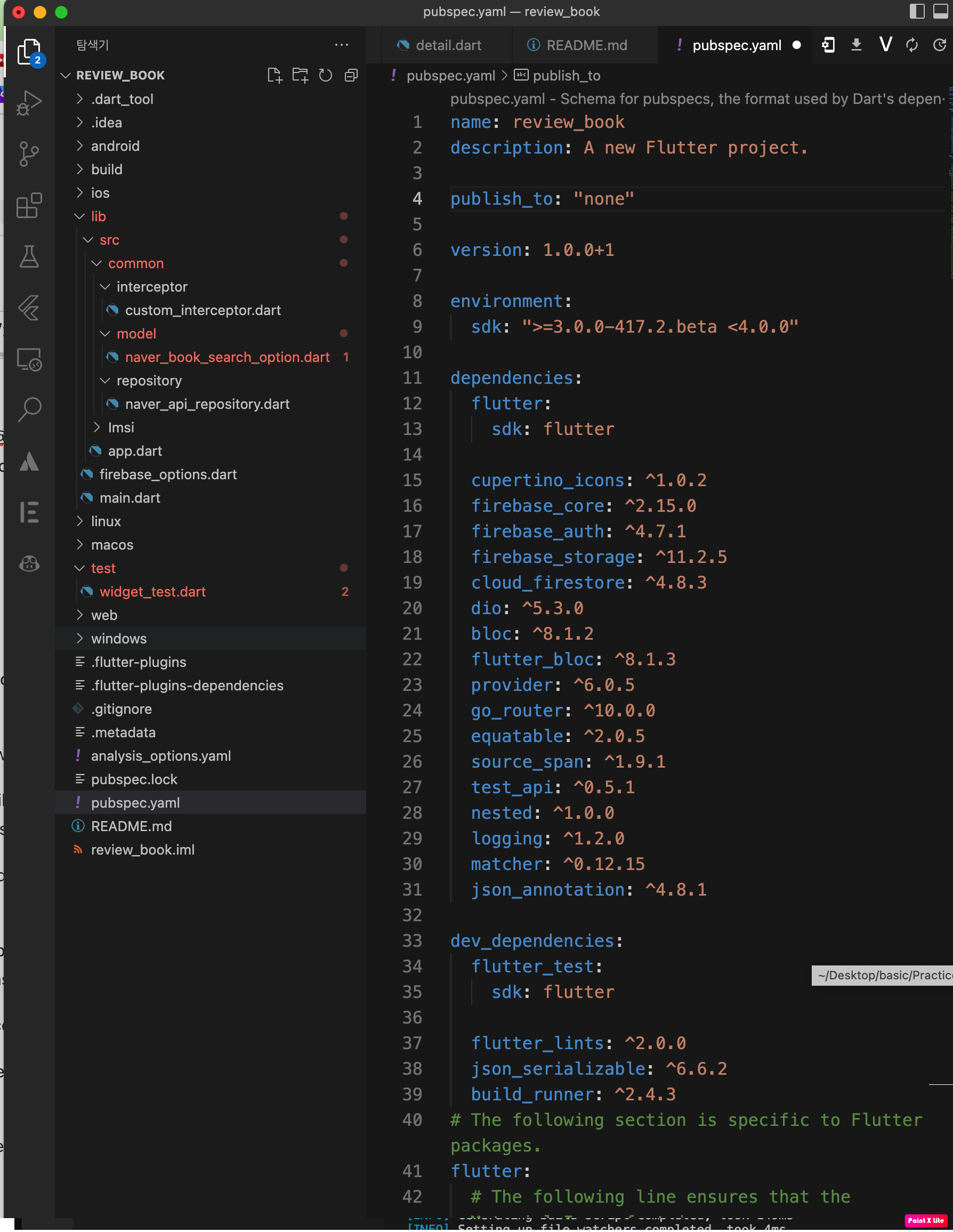
Task: Collapse the lib folder
Action: pyautogui.click(x=211, y=216)
